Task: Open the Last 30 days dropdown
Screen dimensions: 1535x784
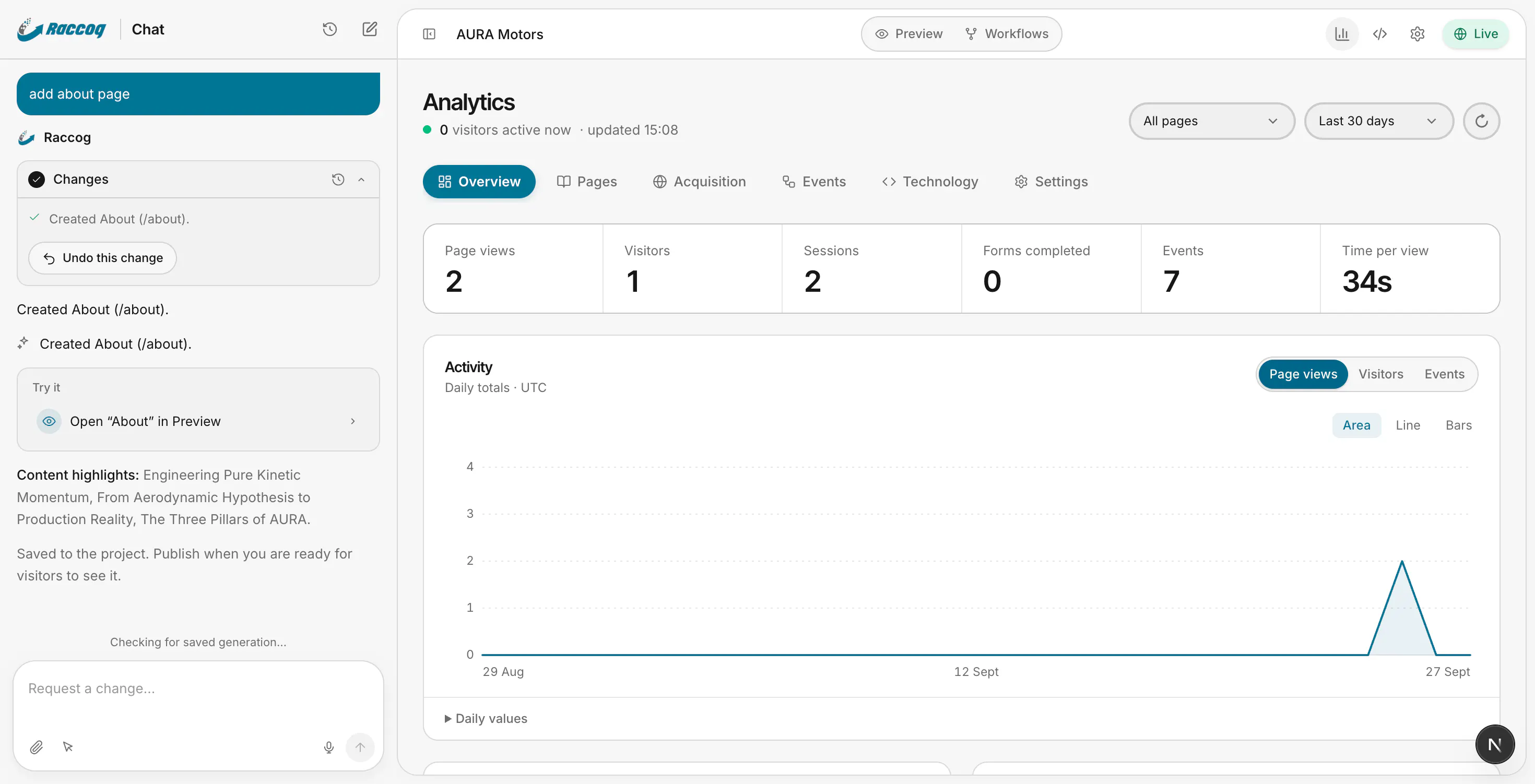Action: pos(1379,121)
